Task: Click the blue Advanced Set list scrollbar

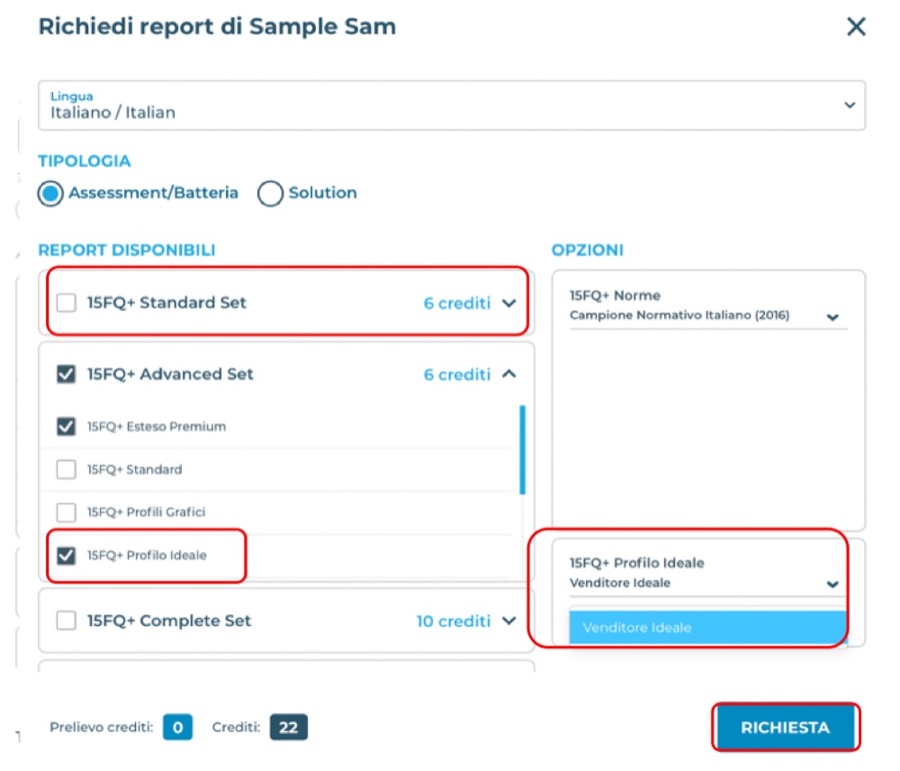Action: (522, 450)
